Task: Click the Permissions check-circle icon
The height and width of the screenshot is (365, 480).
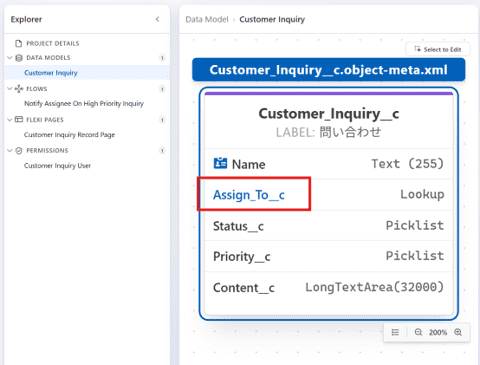Action: [x=19, y=151]
